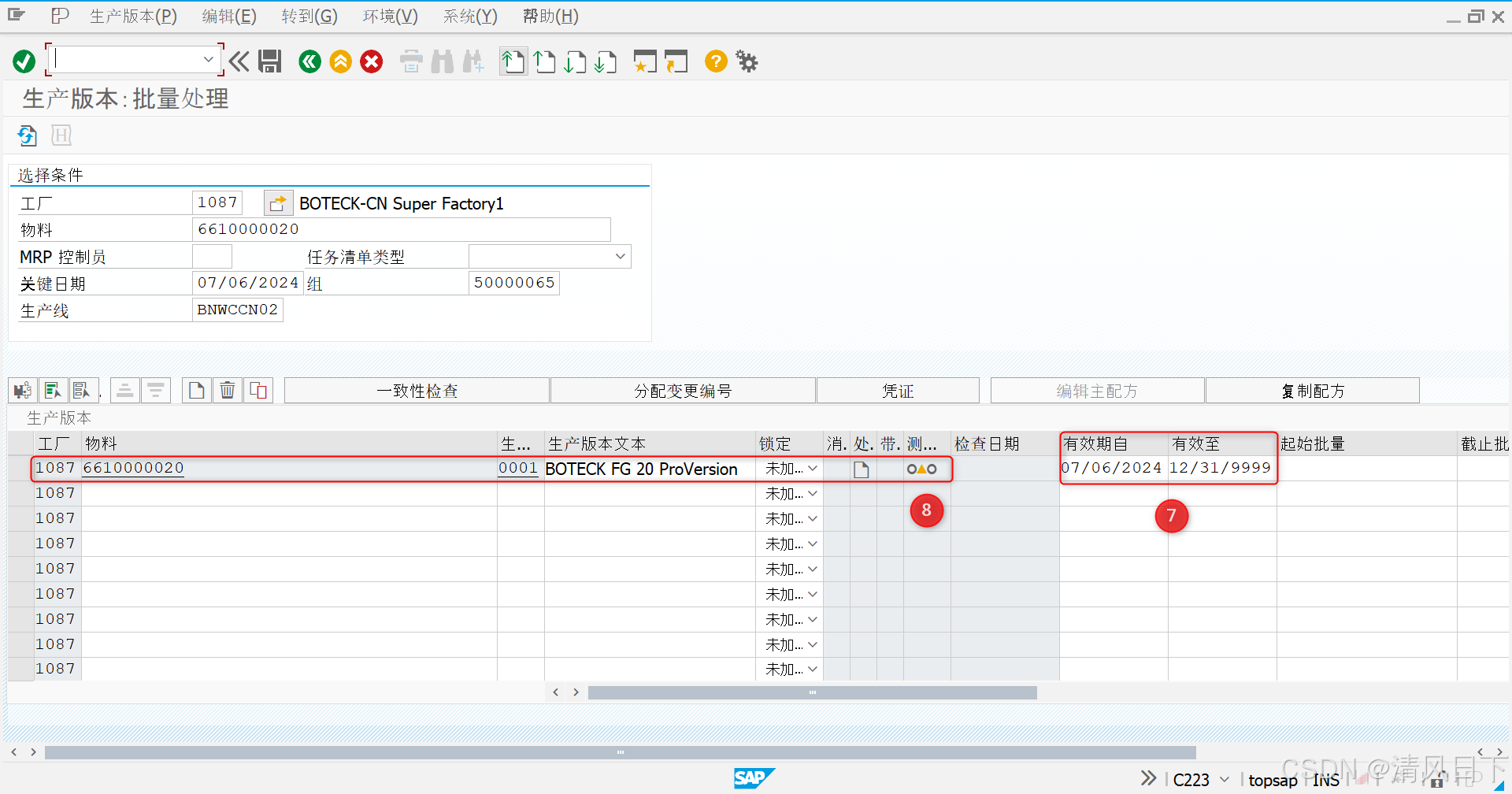Click the Generate Shortcut icon

[x=676, y=61]
